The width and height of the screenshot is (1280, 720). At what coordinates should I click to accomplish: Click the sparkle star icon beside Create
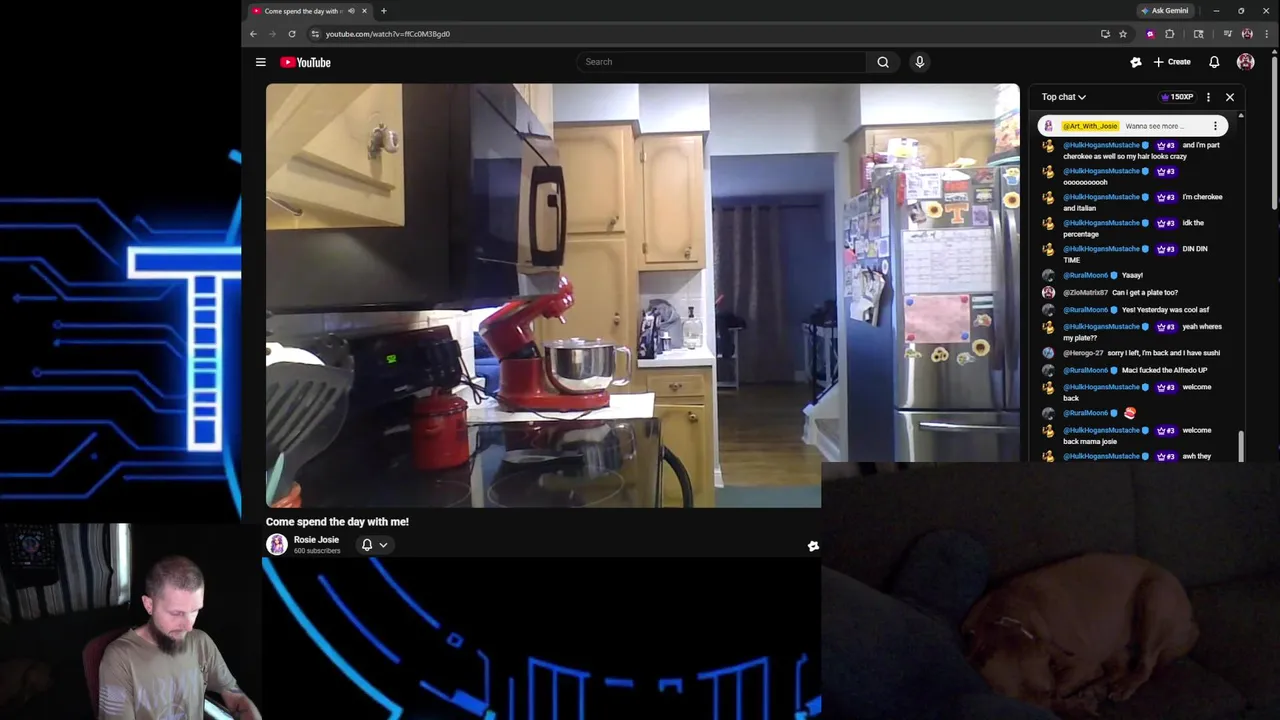(1136, 62)
